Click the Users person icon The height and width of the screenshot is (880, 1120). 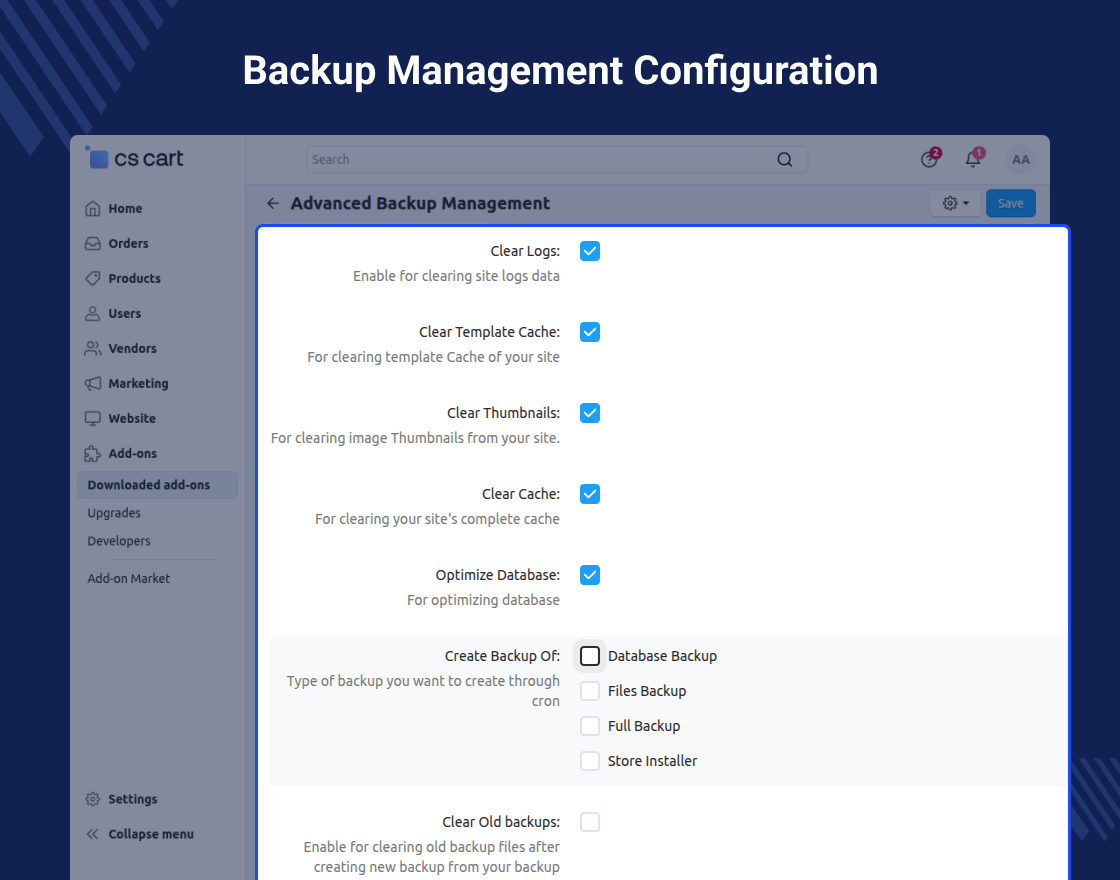point(93,314)
